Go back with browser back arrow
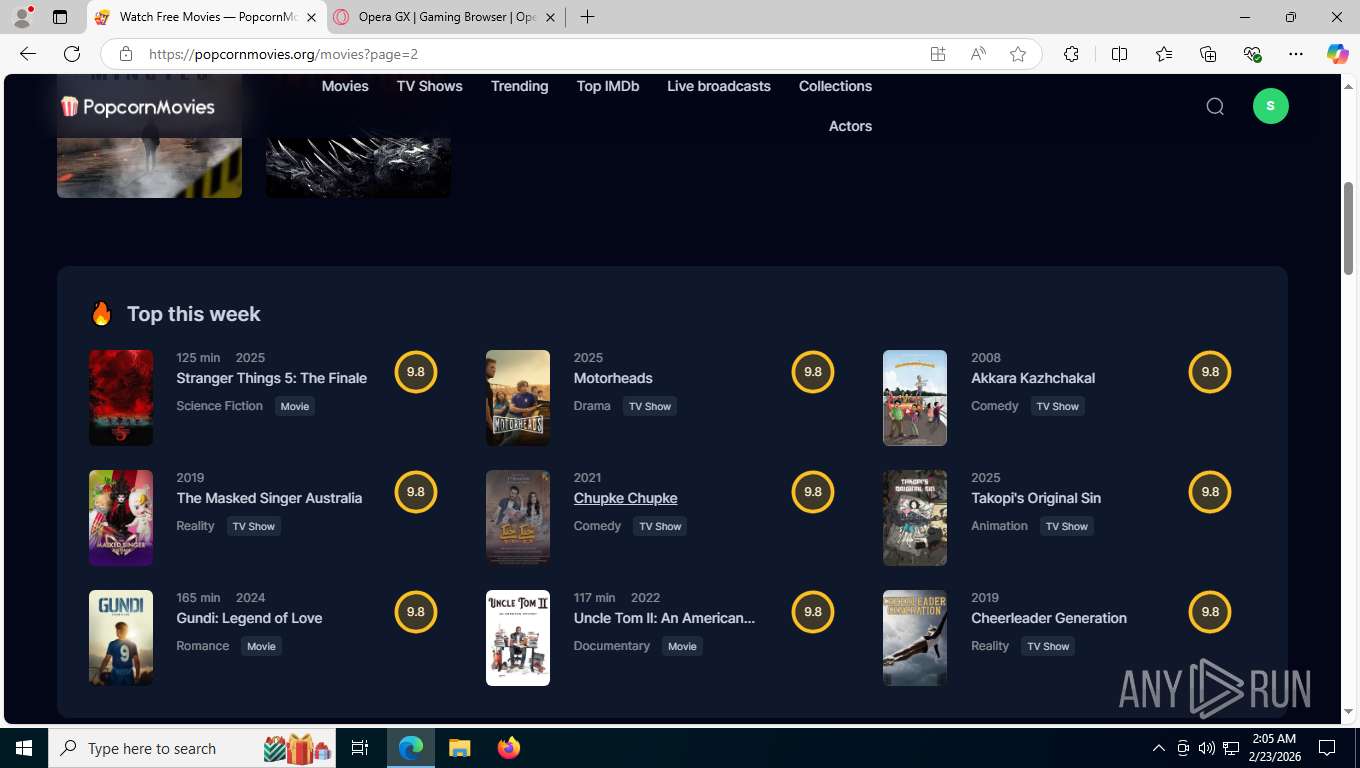The height and width of the screenshot is (768, 1360). [28, 54]
